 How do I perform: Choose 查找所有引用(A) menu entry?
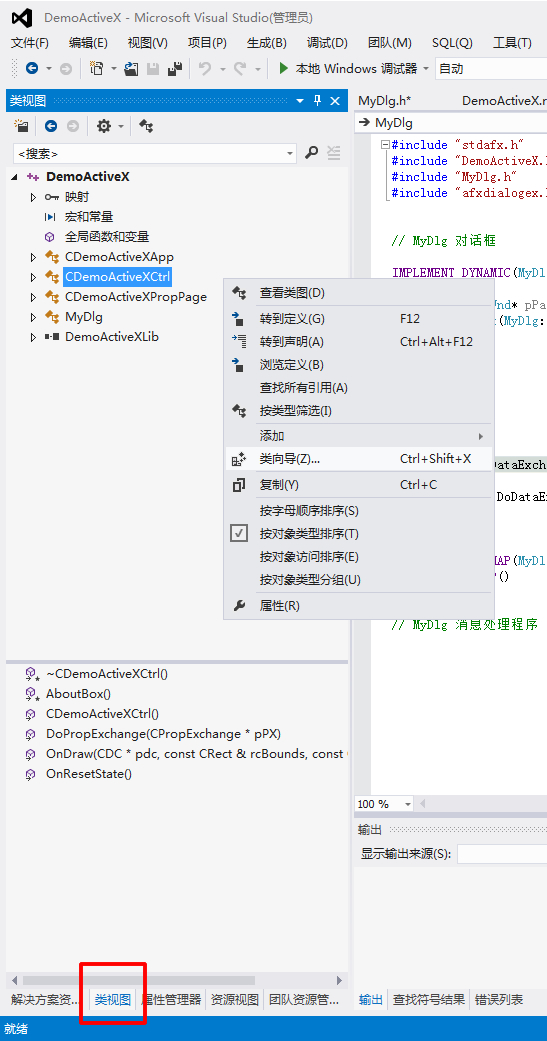coord(358,388)
